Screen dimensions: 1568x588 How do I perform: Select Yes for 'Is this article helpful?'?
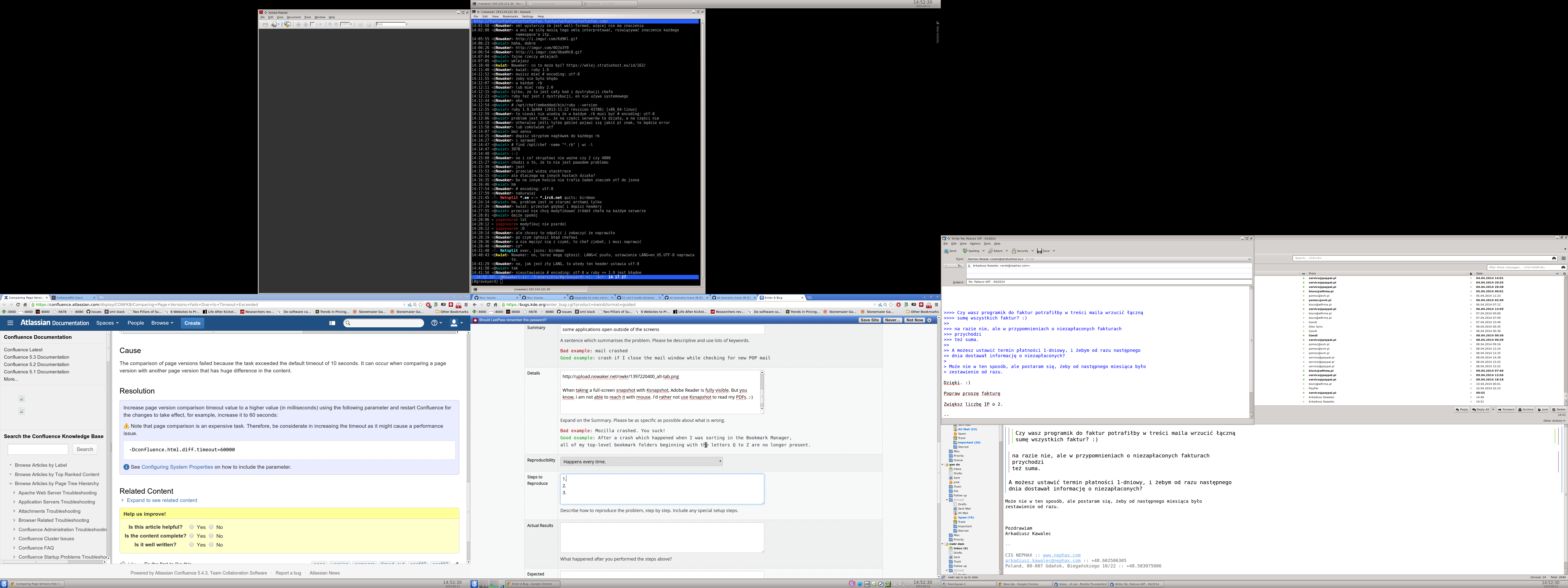192,527
